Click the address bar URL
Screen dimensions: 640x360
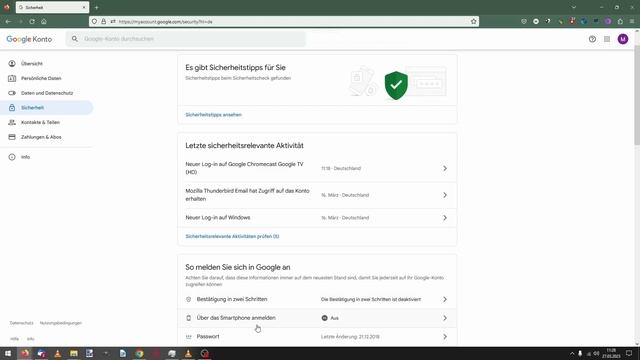click(x=166, y=22)
